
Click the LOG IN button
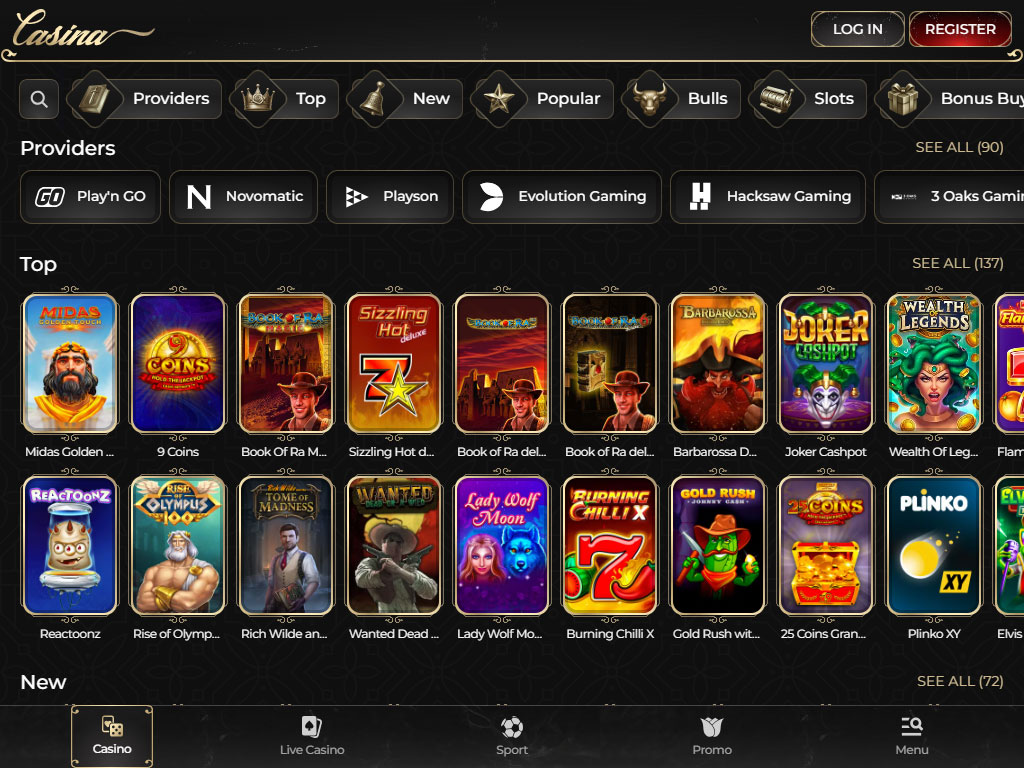(x=857, y=29)
